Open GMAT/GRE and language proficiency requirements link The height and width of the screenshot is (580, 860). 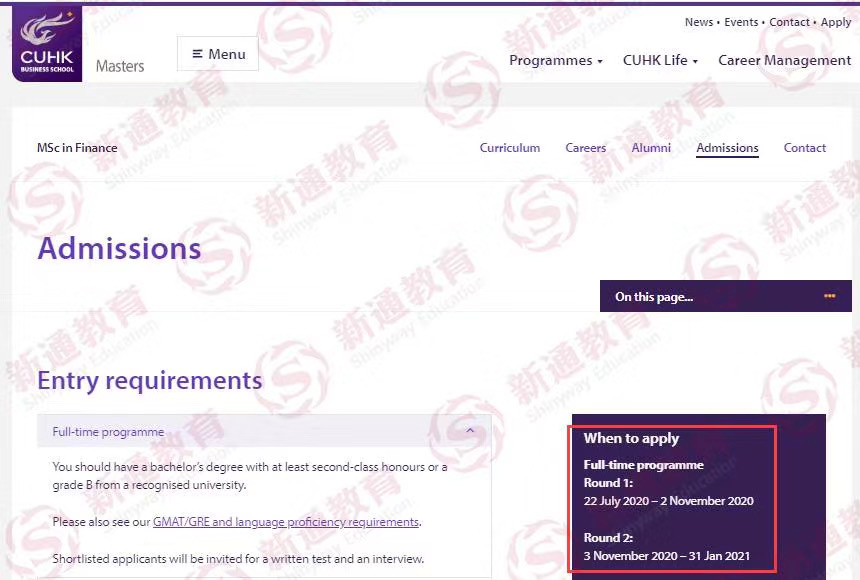(x=286, y=522)
